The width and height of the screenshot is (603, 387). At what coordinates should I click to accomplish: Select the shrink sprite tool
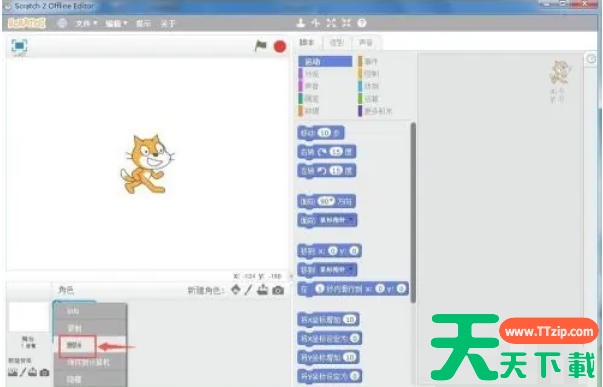pos(346,23)
